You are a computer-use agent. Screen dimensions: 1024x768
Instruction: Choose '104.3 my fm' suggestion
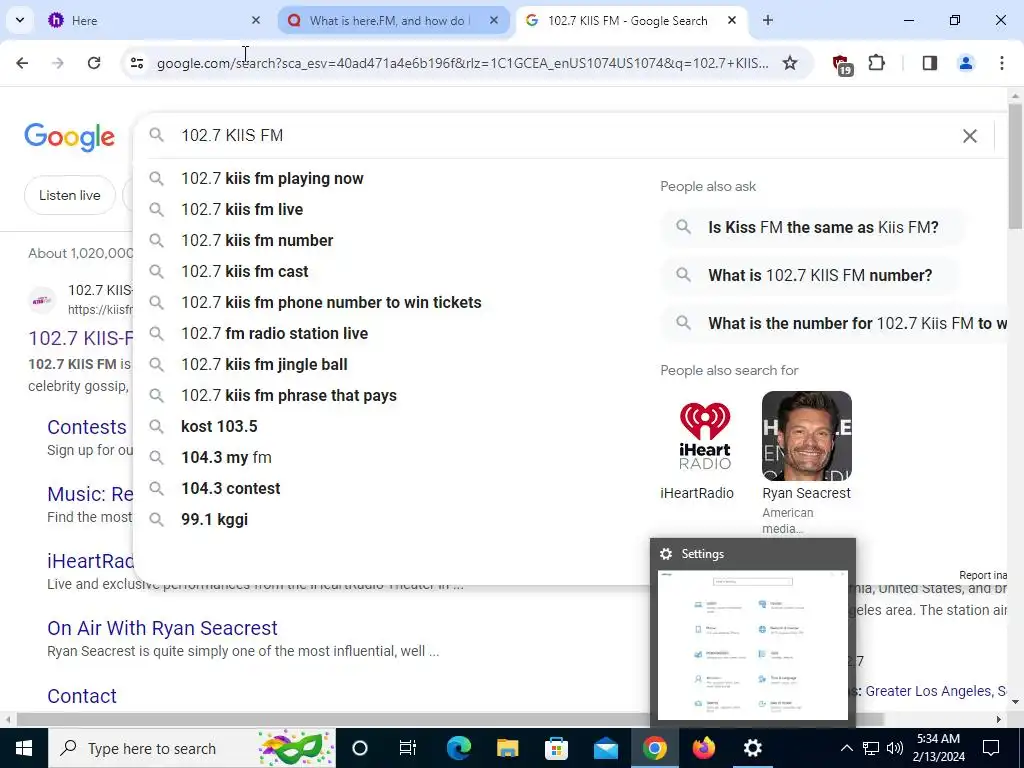click(x=227, y=457)
